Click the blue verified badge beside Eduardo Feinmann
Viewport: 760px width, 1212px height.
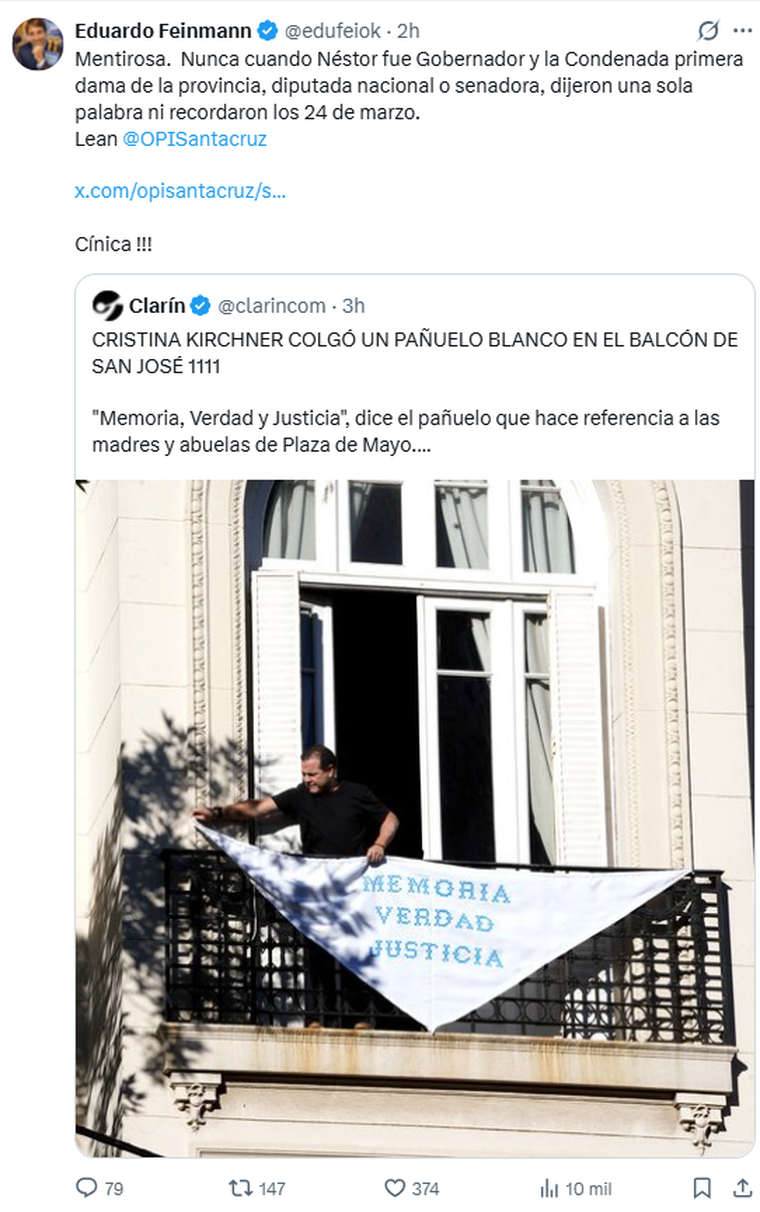click(x=268, y=31)
